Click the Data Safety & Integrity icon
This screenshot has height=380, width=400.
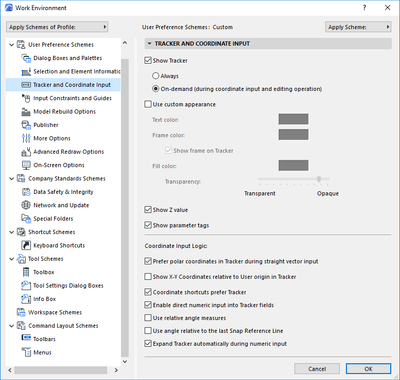tap(26, 192)
